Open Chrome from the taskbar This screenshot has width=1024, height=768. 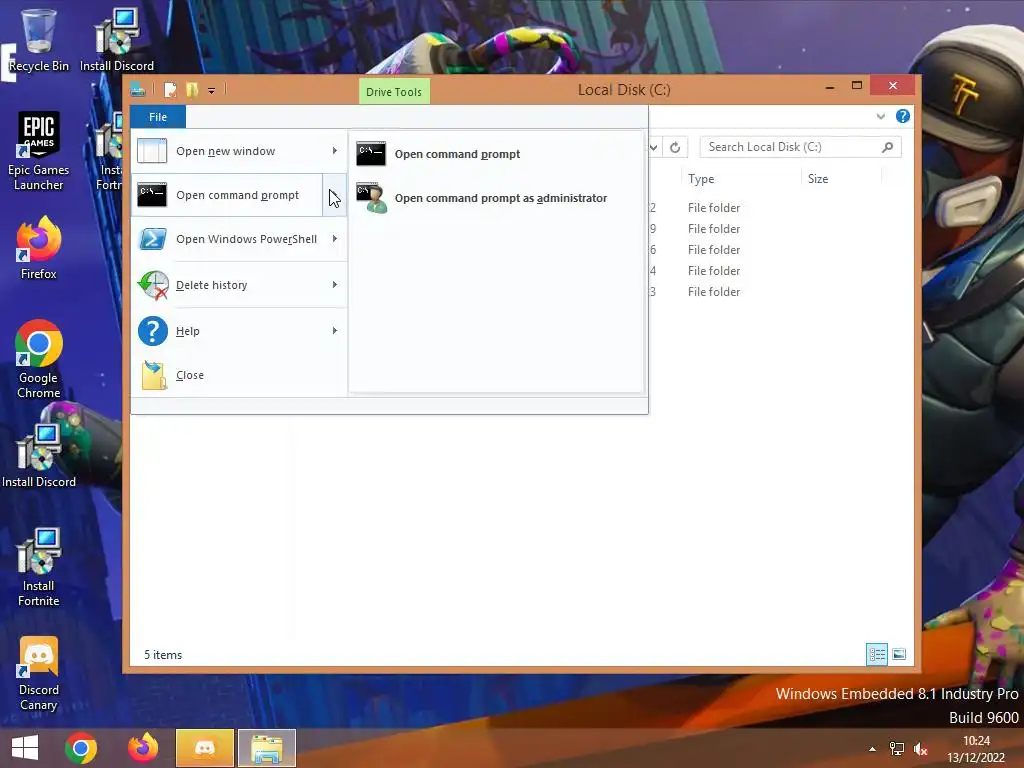(81, 748)
